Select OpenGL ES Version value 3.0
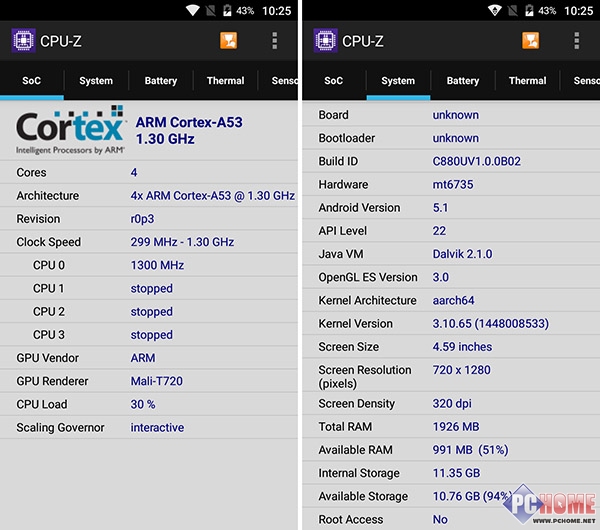600x530 pixels. pyautogui.click(x=440, y=277)
